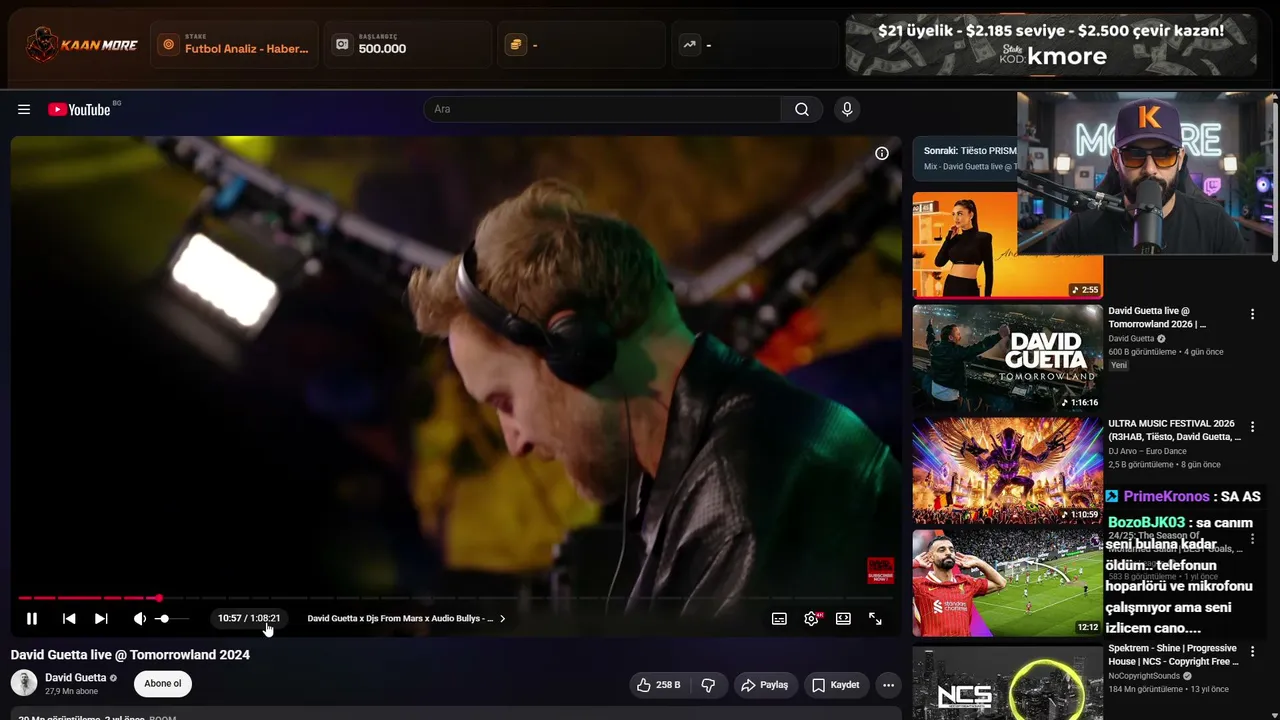Adjust the volume slider handle
Viewport: 1280px width, 720px height.
pyautogui.click(x=163, y=619)
